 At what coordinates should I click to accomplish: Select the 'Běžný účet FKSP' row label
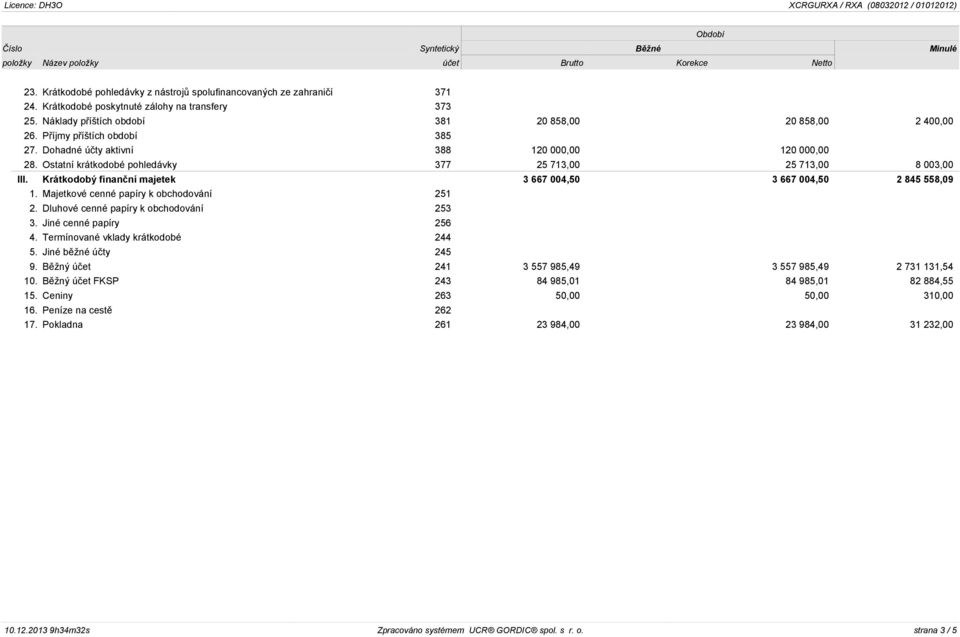80,281
